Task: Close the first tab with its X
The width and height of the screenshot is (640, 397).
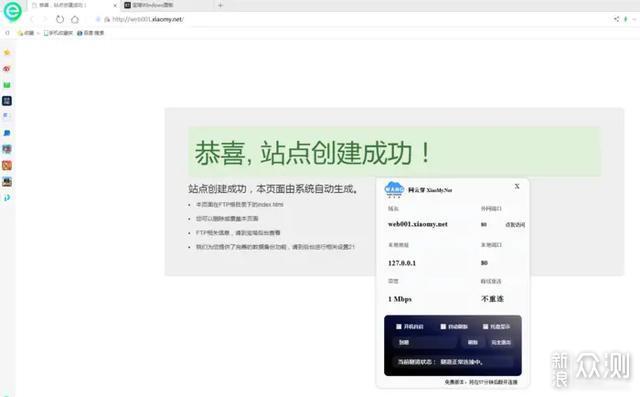Action: (x=115, y=5)
